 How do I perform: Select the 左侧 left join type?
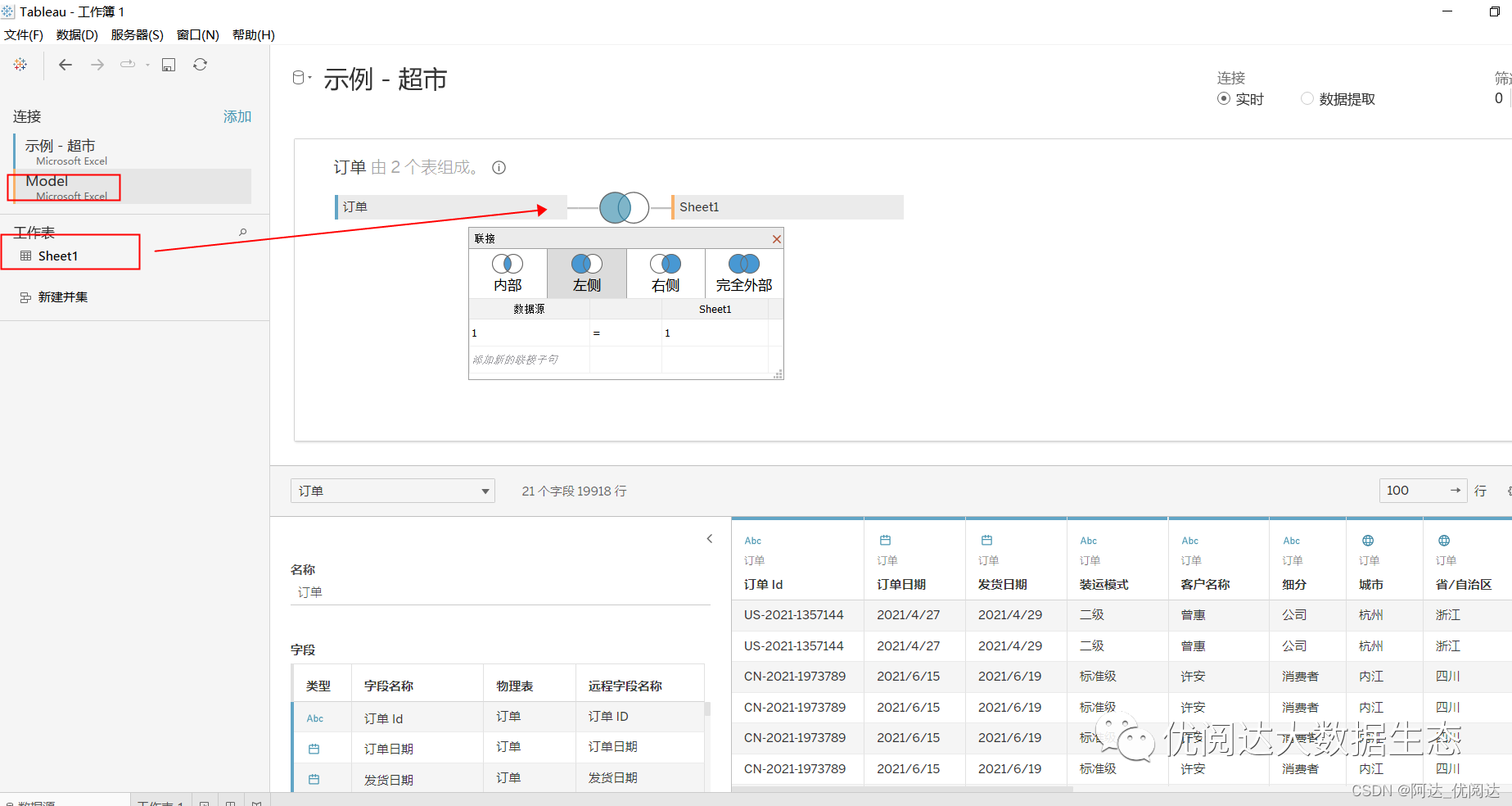pos(587,274)
